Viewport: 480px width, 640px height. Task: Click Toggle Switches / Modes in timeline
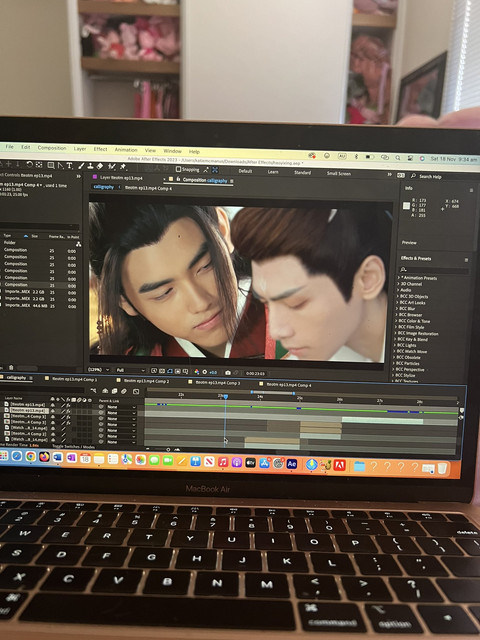(73, 447)
